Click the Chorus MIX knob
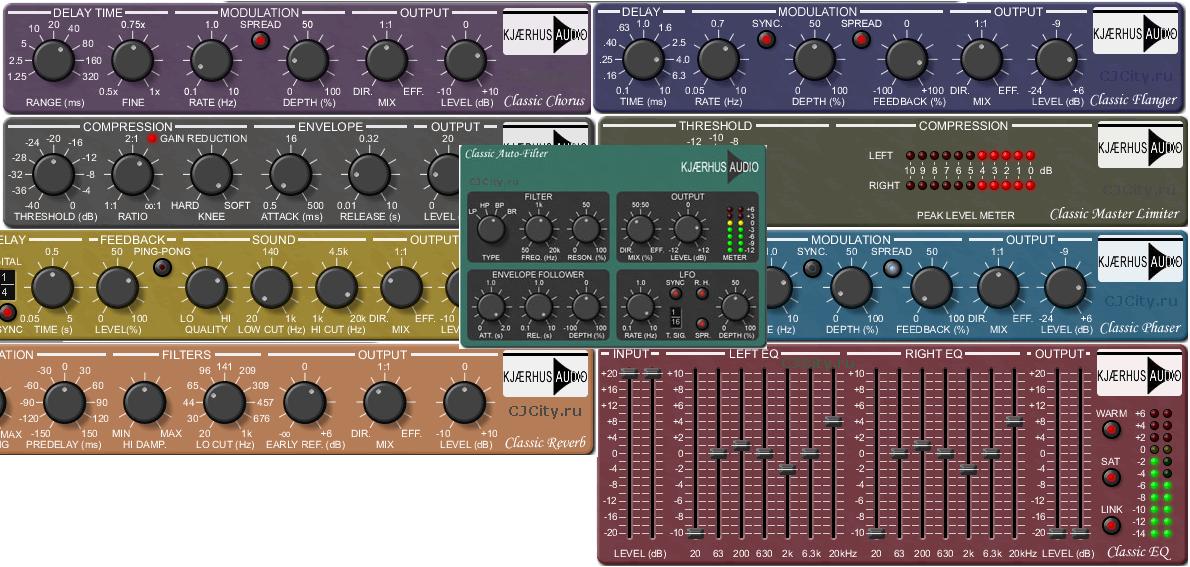The image size is (1190, 567). coord(386,61)
